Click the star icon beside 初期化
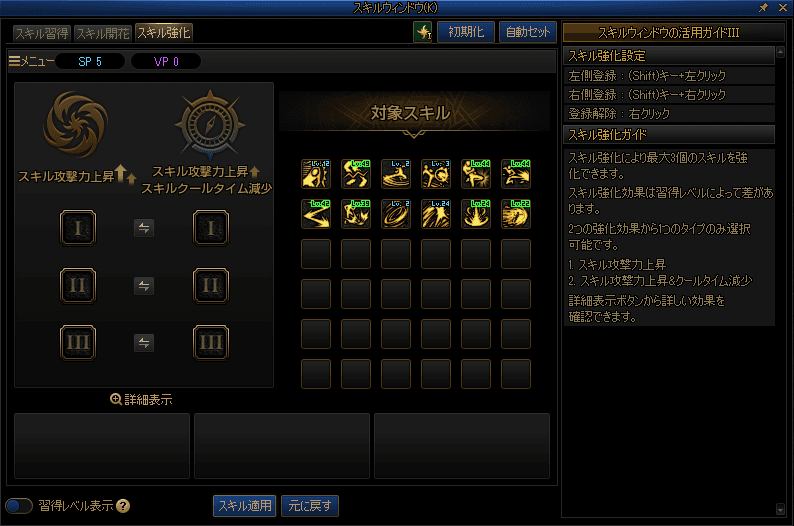The height and width of the screenshot is (526, 794). pyautogui.click(x=423, y=32)
